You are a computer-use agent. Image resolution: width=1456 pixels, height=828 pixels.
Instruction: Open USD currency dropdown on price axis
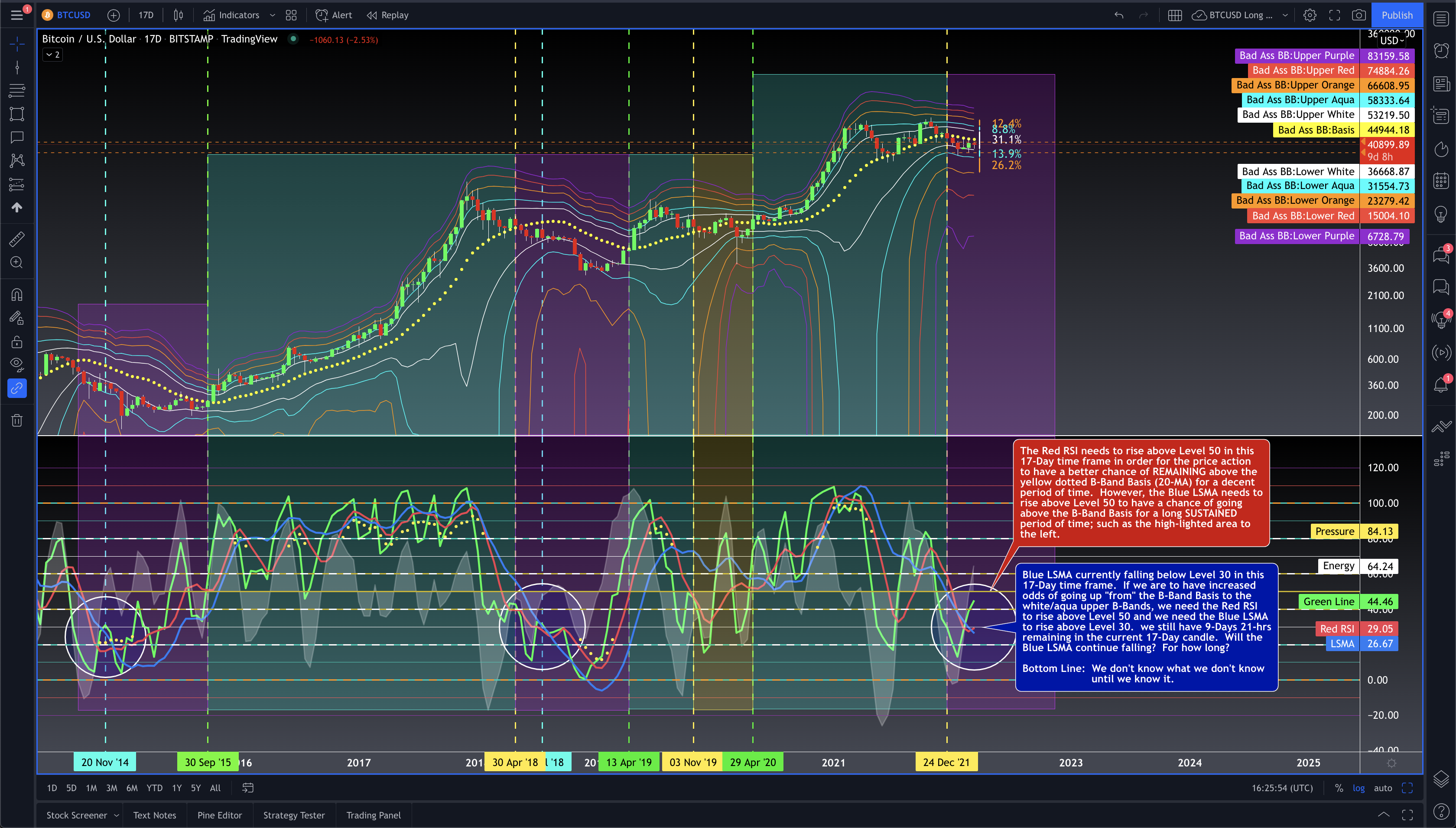[x=1392, y=40]
